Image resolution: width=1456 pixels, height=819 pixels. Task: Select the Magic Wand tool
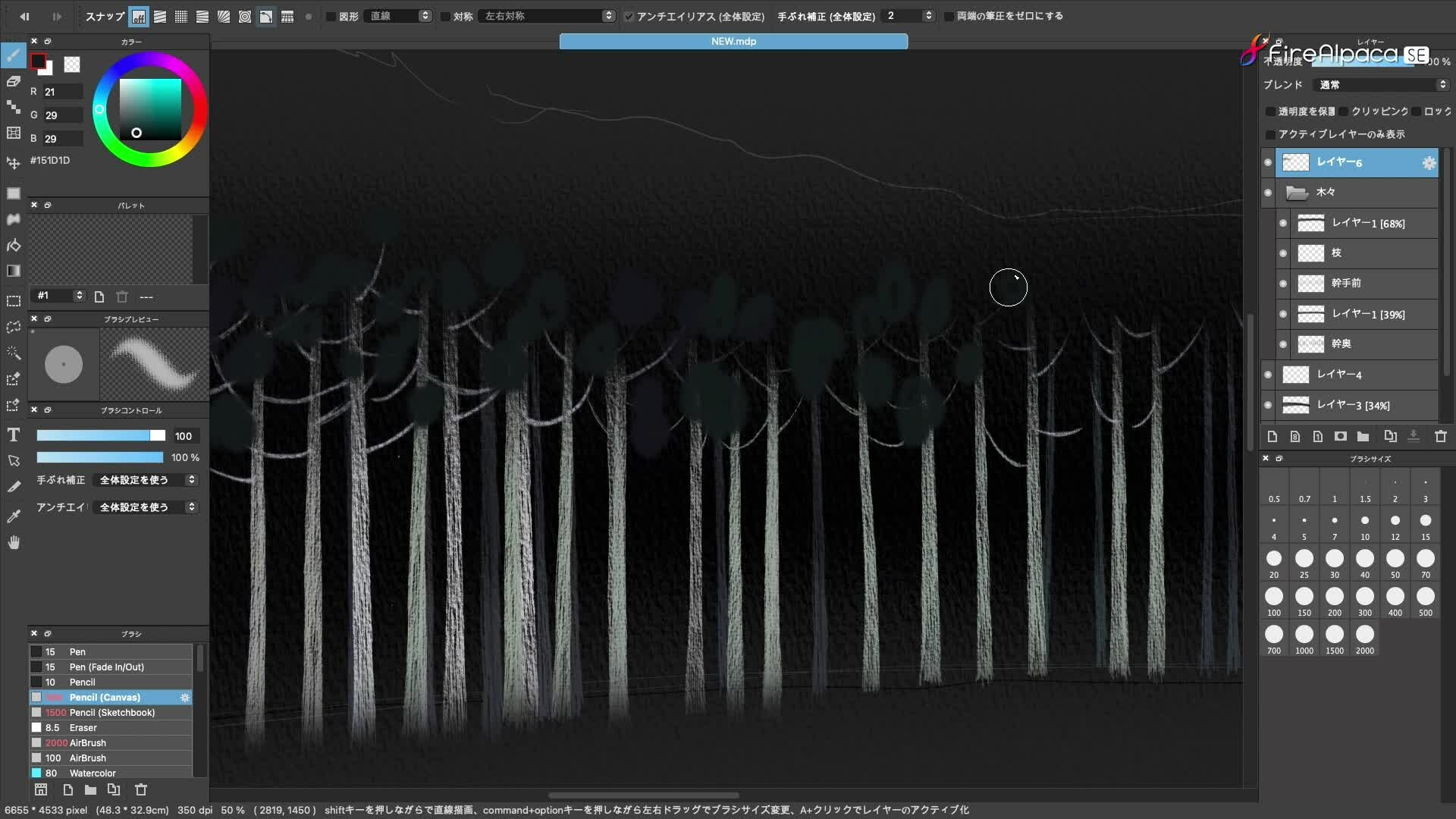tap(13, 353)
